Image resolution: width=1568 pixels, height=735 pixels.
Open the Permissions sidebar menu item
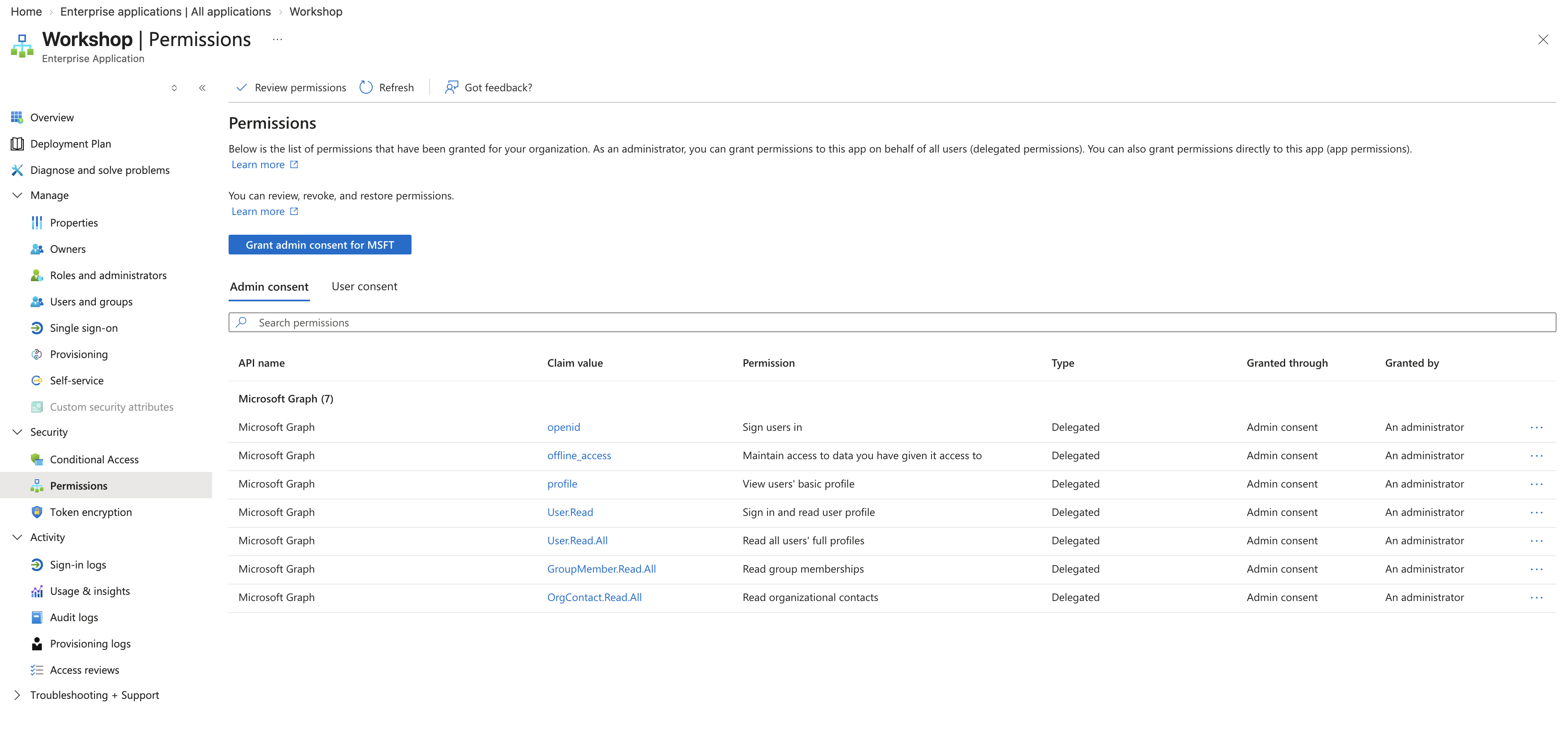[x=106, y=485]
